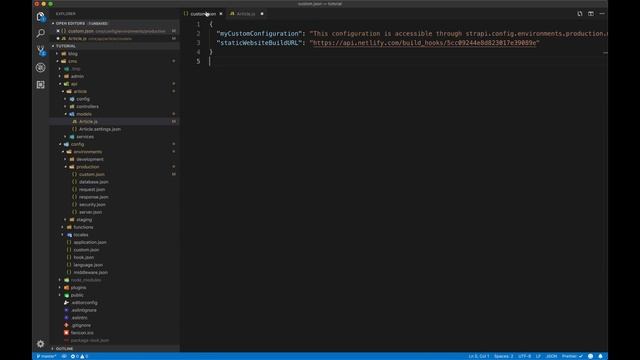Open favicon.ico file
This screenshot has width=640, height=360.
pyautogui.click(x=82, y=333)
